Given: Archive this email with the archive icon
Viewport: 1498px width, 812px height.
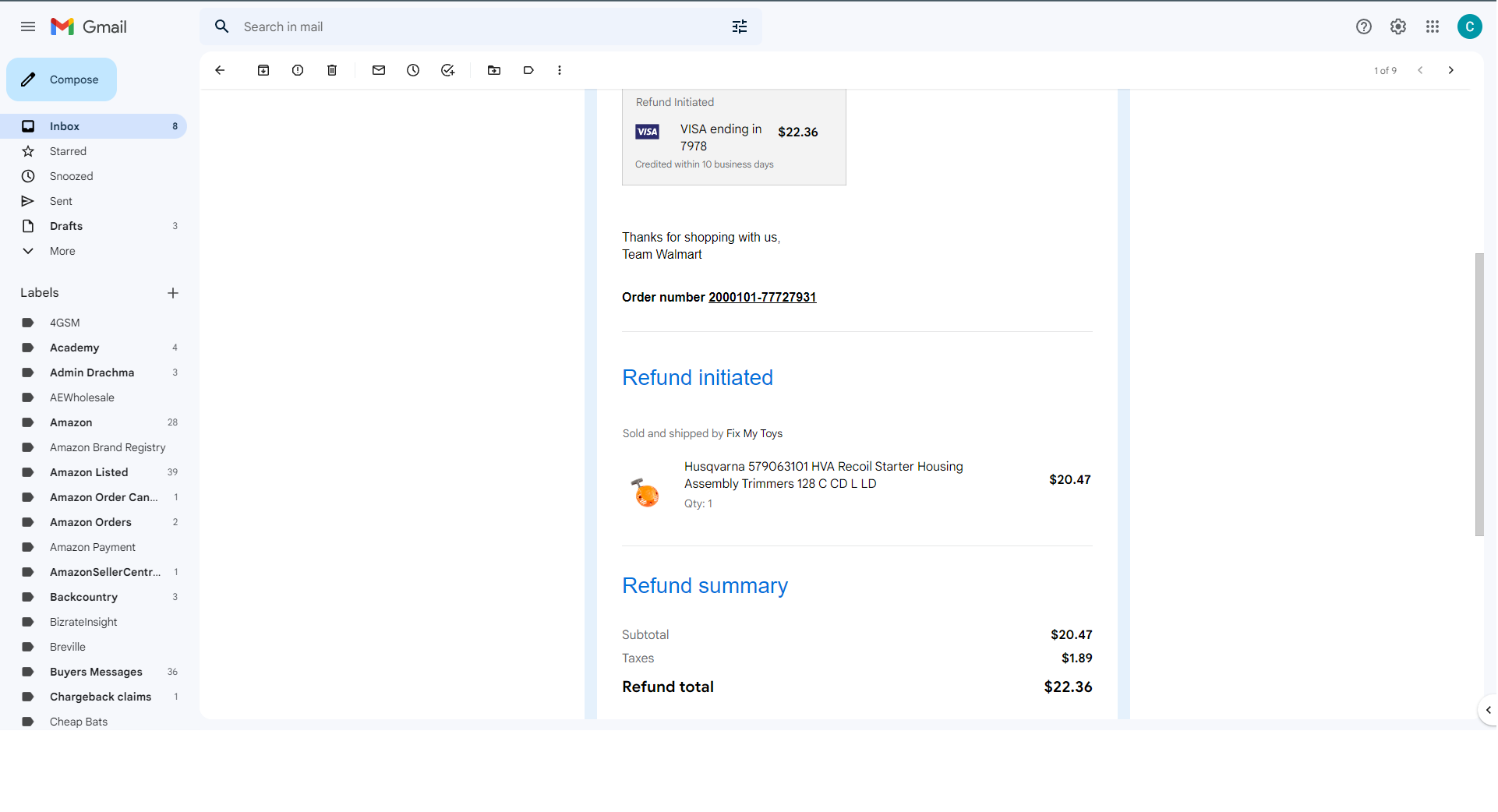Looking at the screenshot, I should pyautogui.click(x=263, y=70).
